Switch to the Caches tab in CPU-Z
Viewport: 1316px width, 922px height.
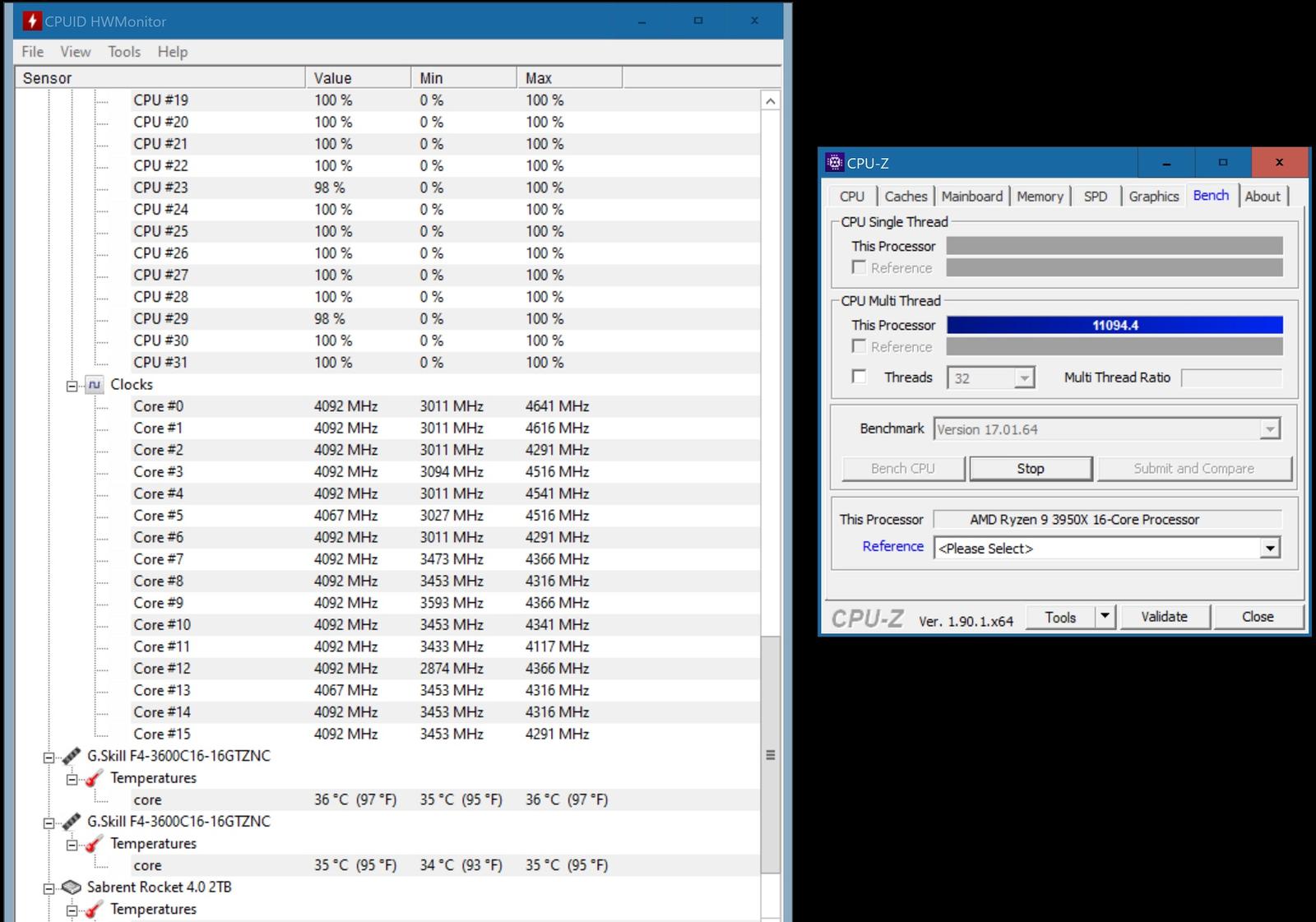[x=906, y=197]
